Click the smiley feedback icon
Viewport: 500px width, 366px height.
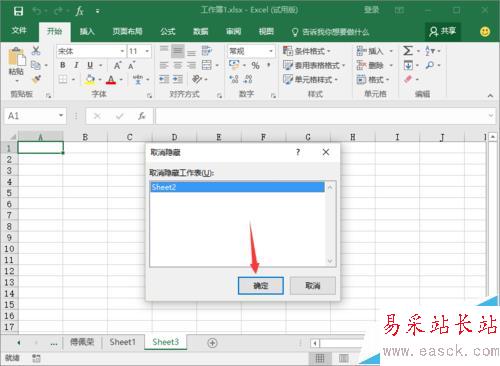(485, 32)
